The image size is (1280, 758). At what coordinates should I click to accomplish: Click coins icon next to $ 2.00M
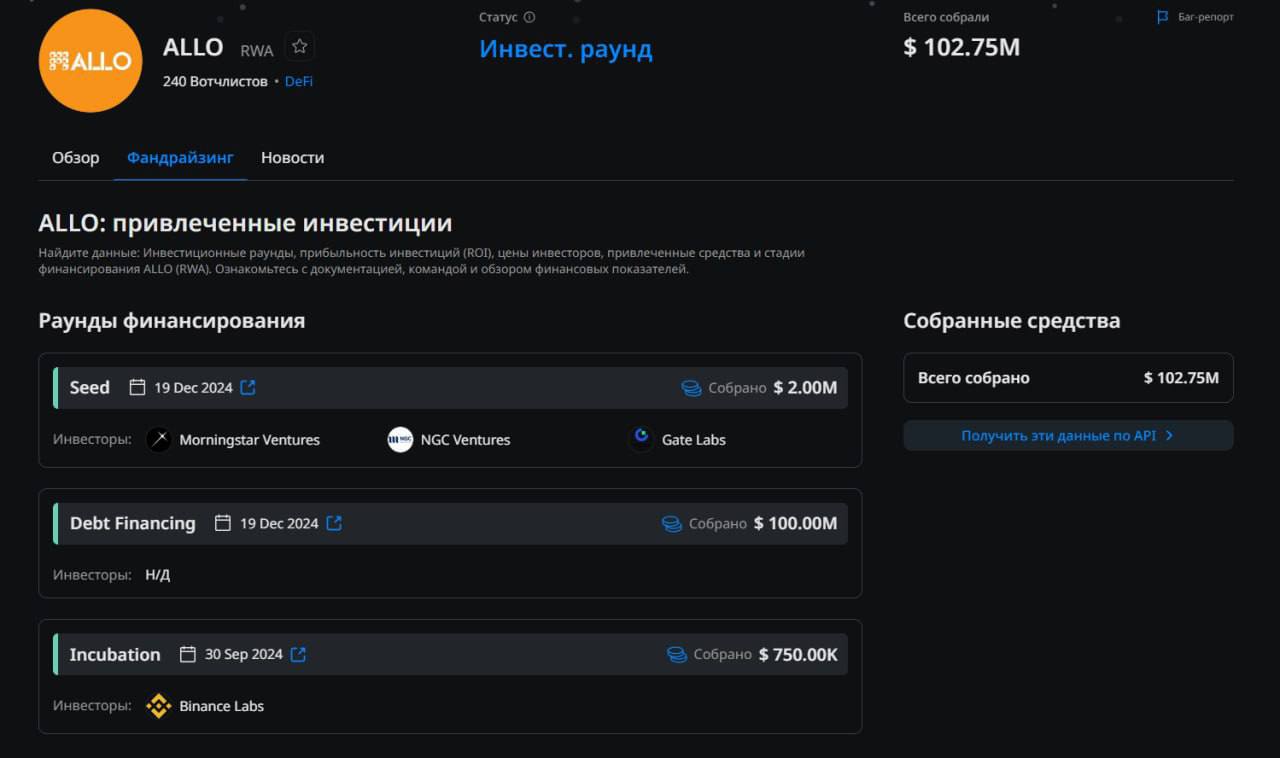tap(691, 388)
